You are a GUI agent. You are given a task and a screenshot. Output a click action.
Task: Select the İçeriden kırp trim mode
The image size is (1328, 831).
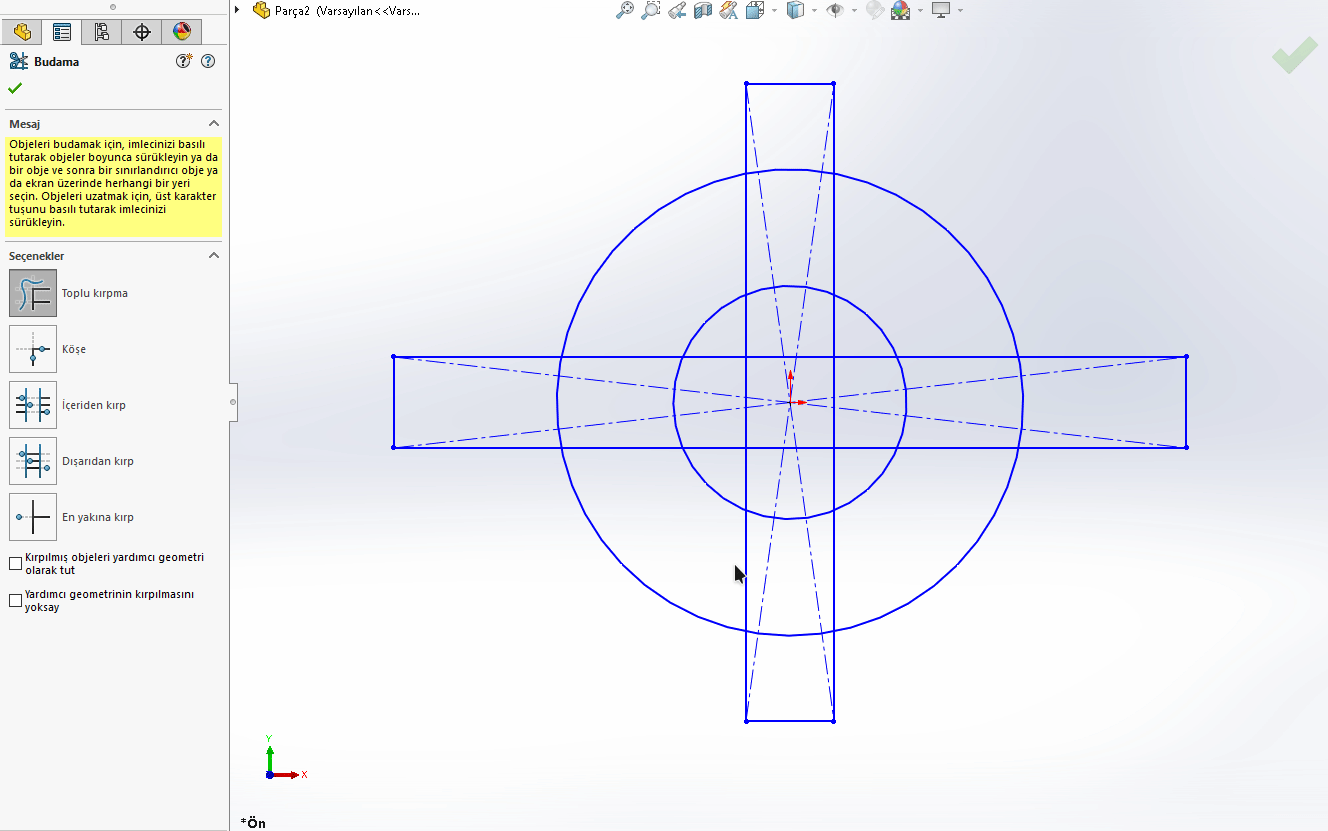(33, 405)
